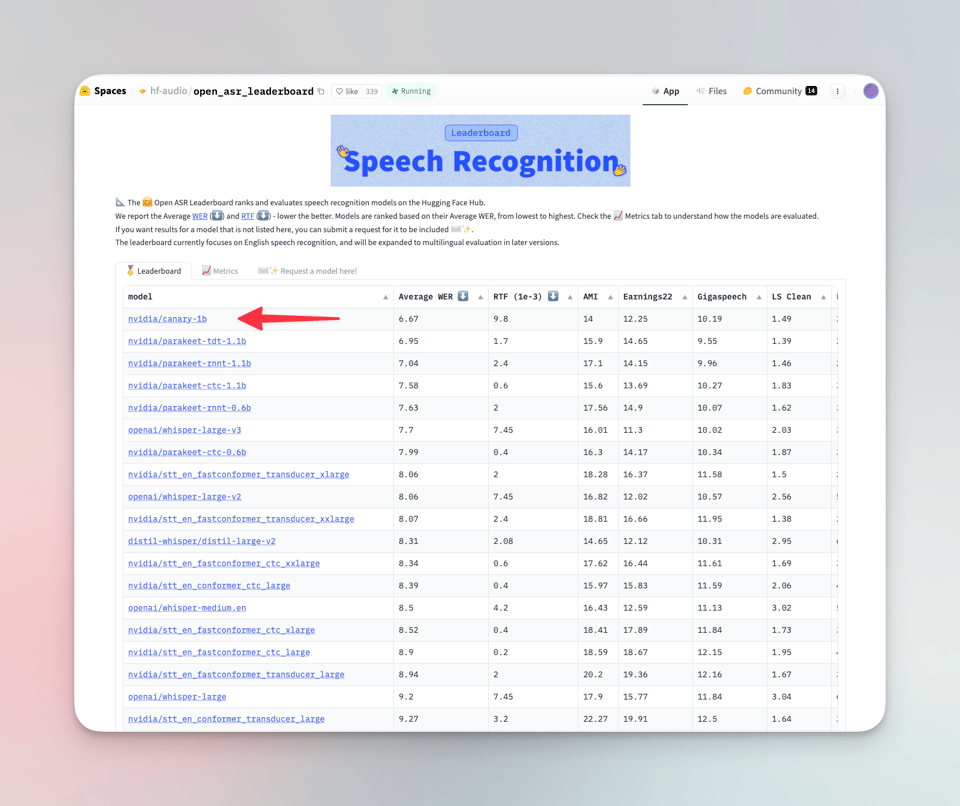Open the open_asr_leaderboard space link

253,91
